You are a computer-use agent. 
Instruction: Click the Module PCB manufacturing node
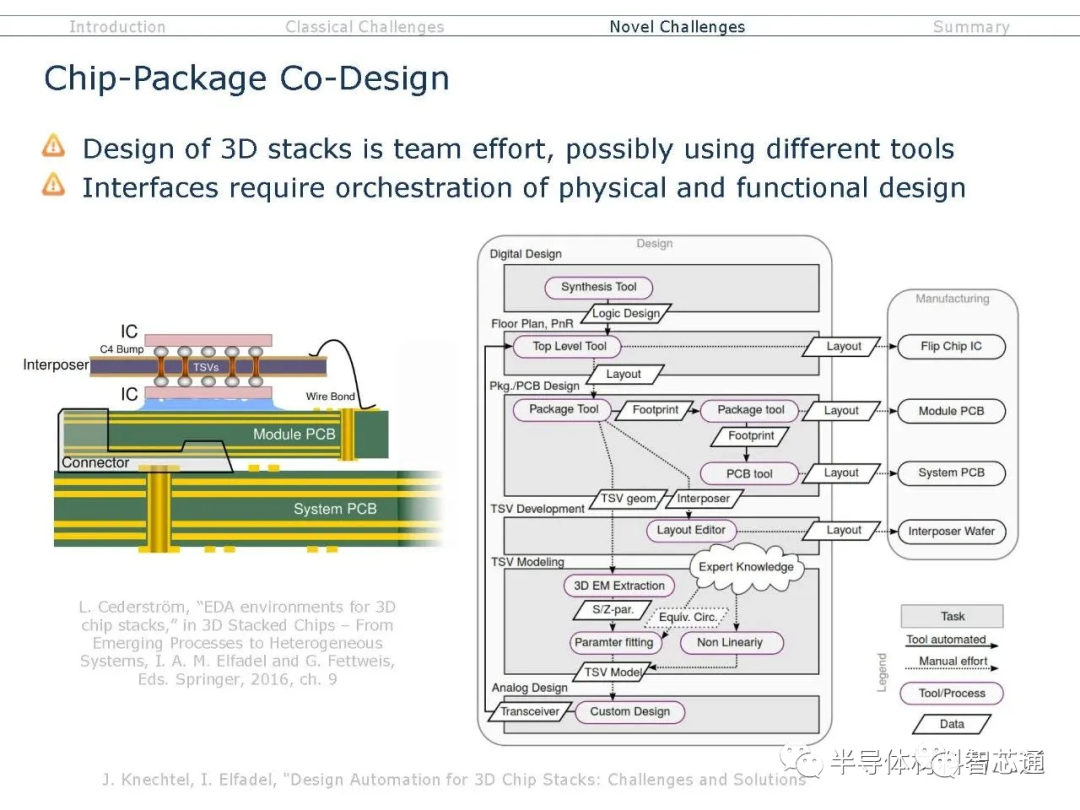click(x=951, y=411)
